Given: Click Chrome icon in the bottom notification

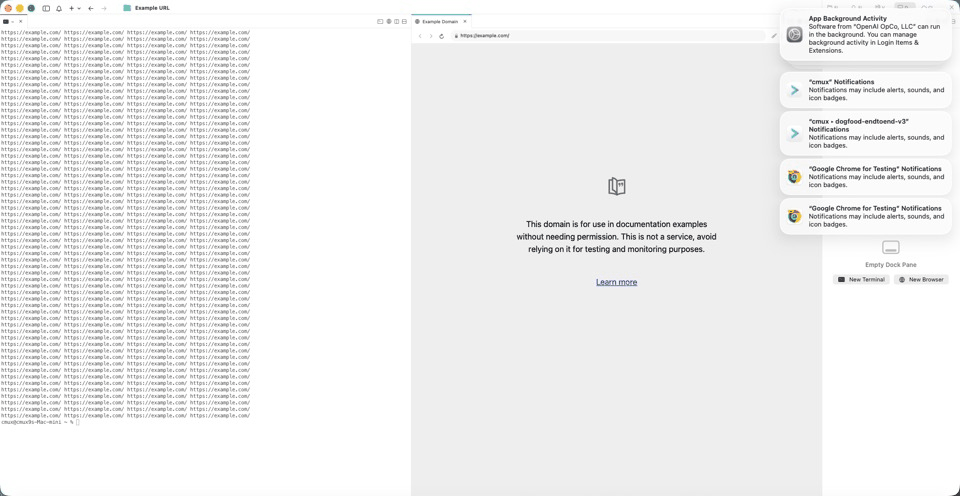Looking at the screenshot, I should click(x=795, y=216).
